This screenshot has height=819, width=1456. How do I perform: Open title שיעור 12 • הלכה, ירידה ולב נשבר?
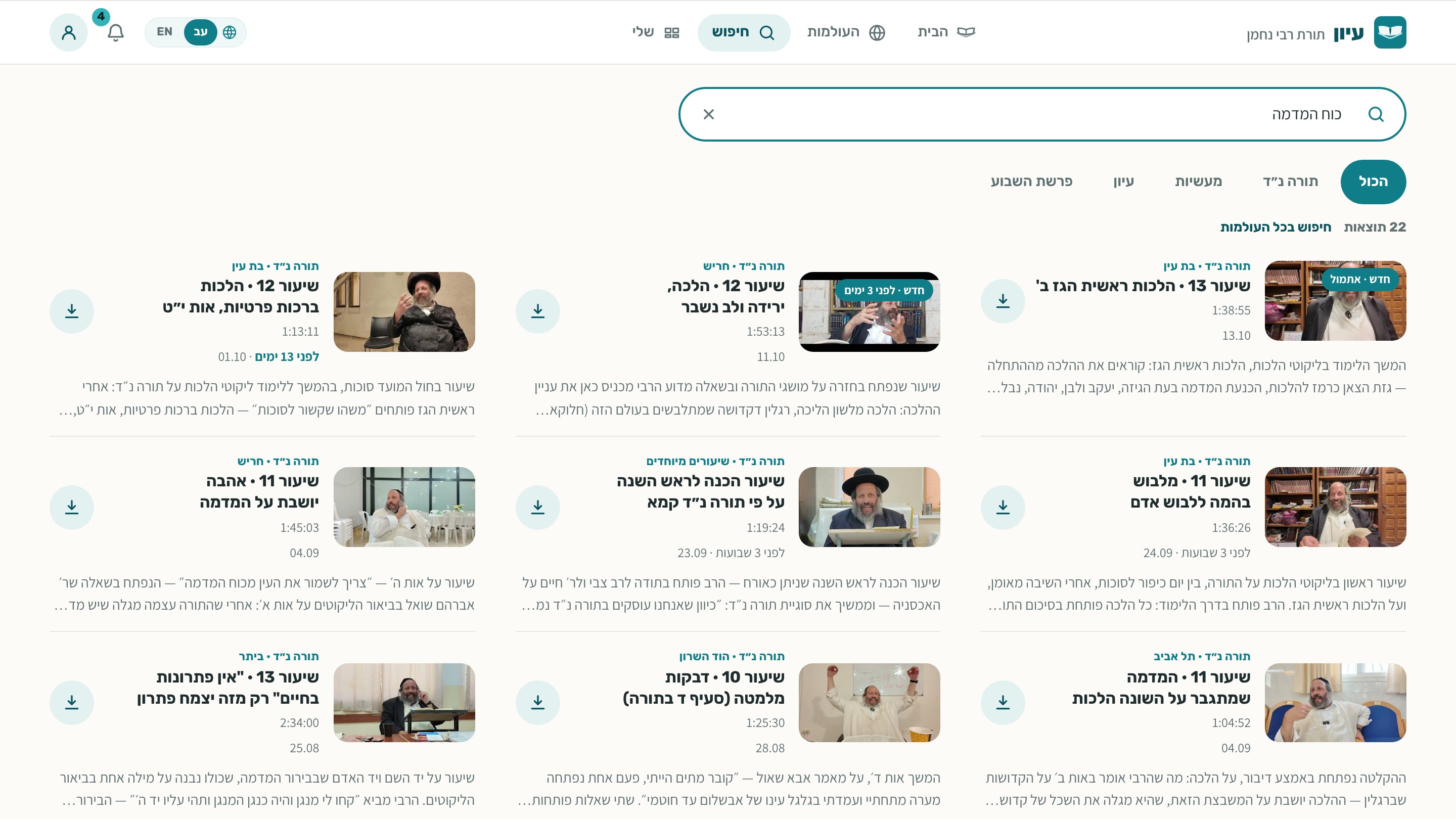(726, 297)
